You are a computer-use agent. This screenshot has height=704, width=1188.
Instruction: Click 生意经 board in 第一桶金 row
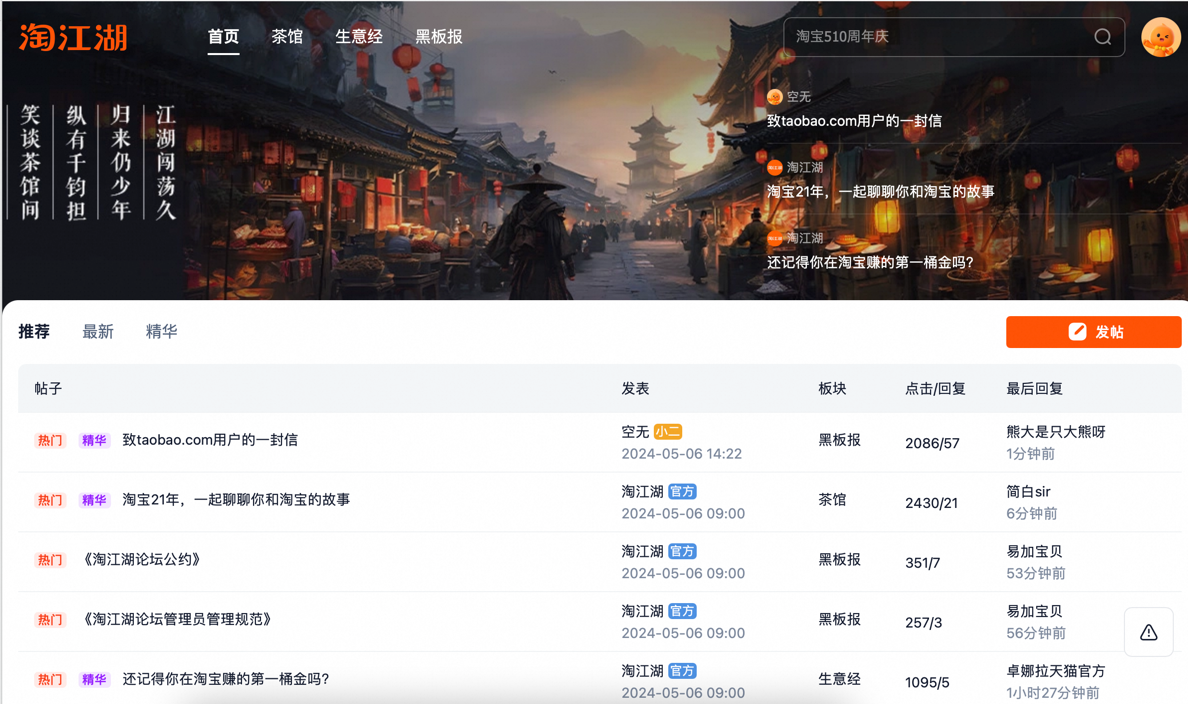tap(839, 680)
